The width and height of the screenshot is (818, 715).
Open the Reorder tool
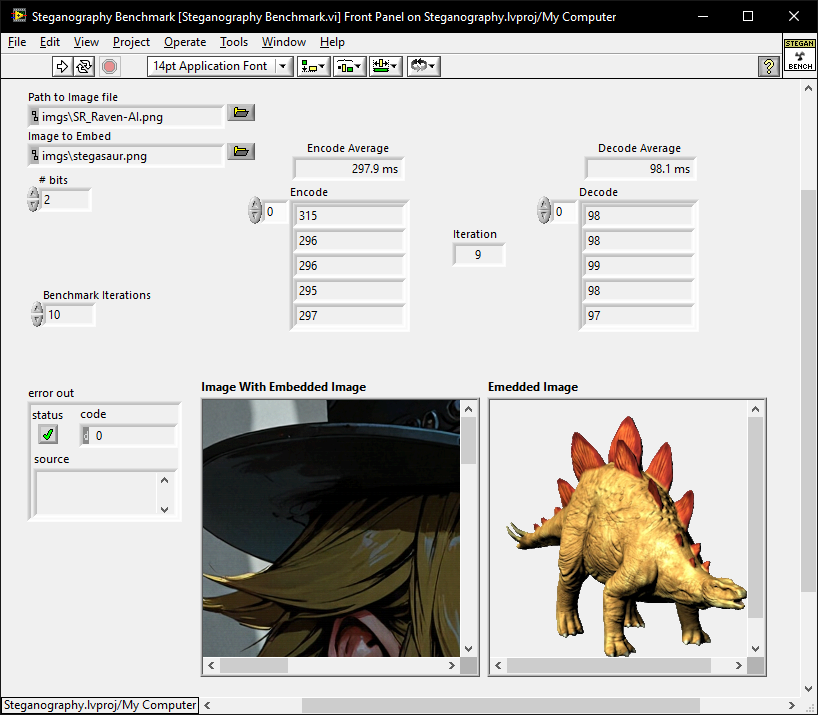tap(423, 66)
